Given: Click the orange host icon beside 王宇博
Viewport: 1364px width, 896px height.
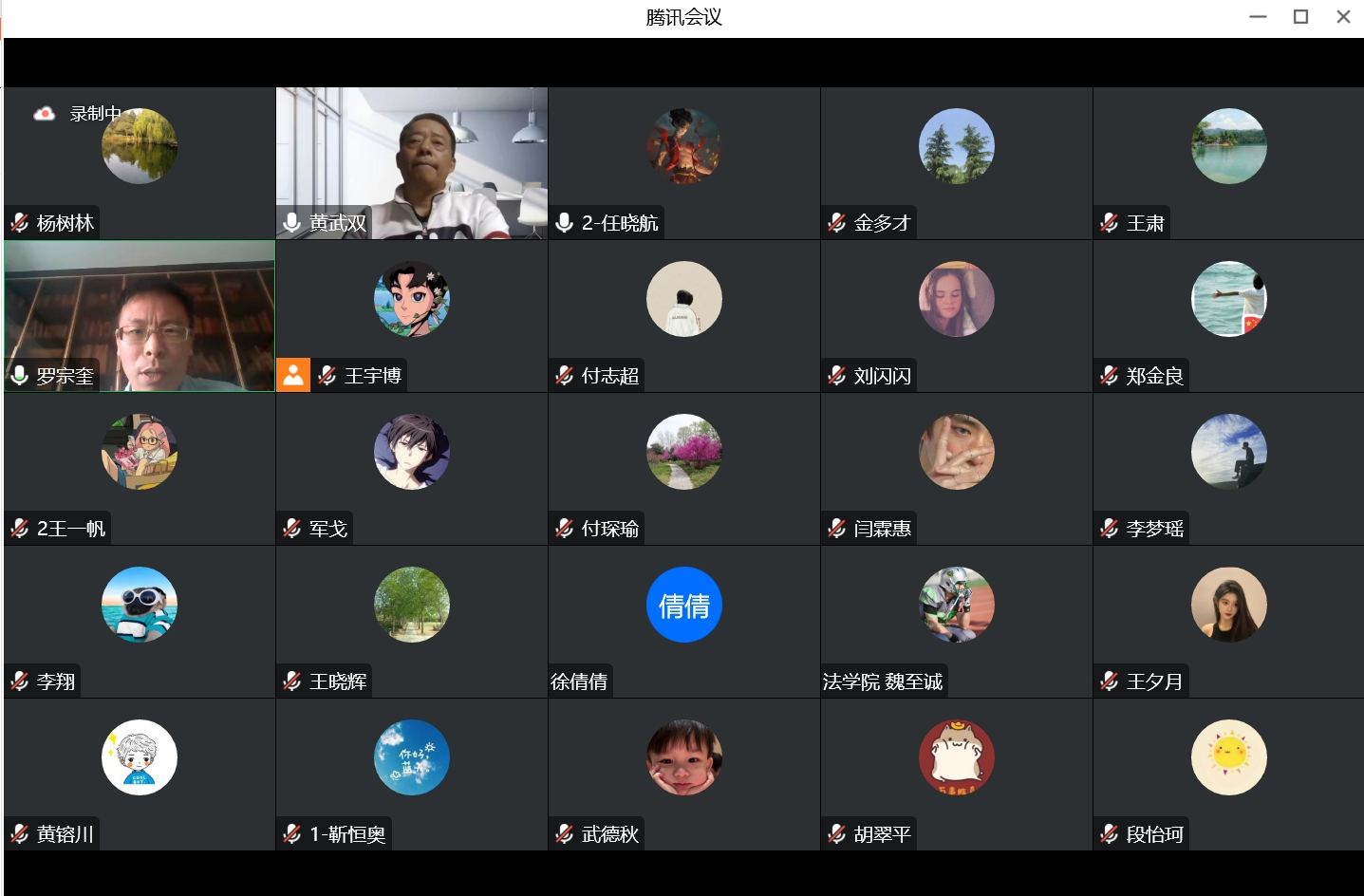Looking at the screenshot, I should [293, 376].
